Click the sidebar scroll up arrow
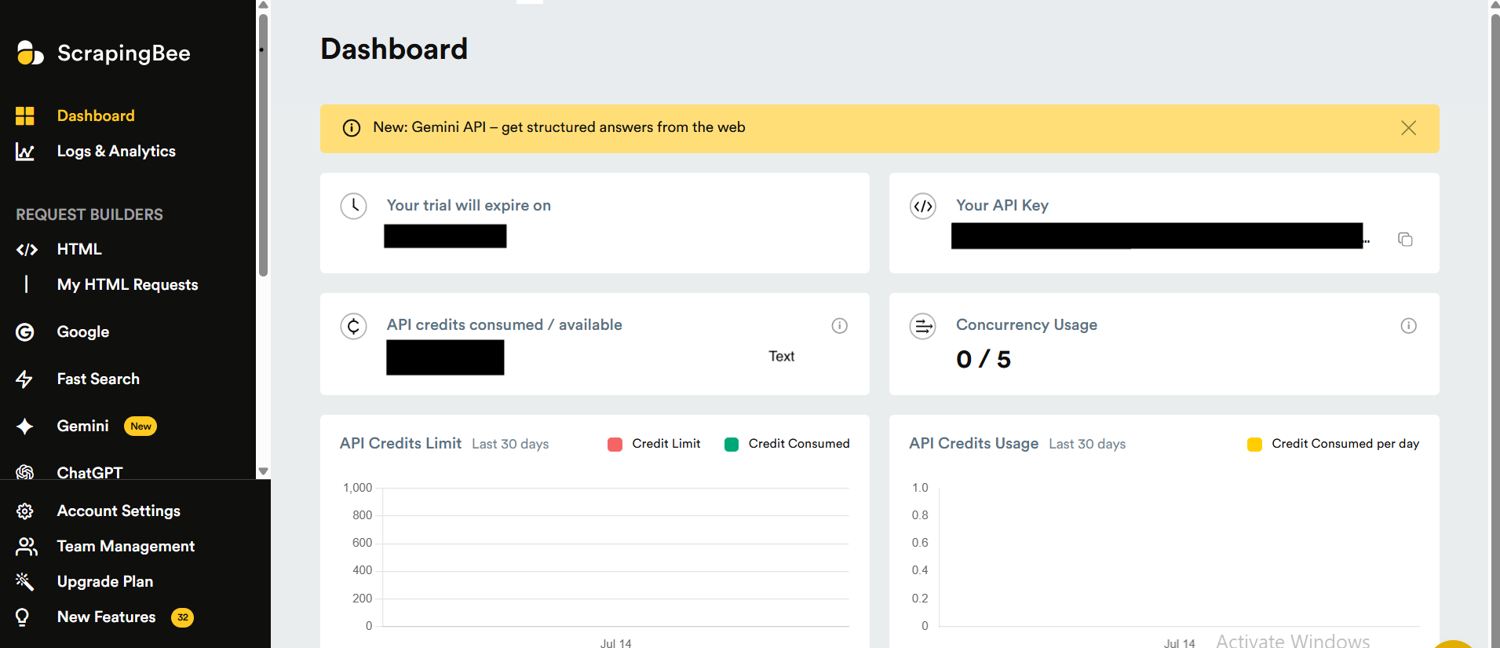 263,6
